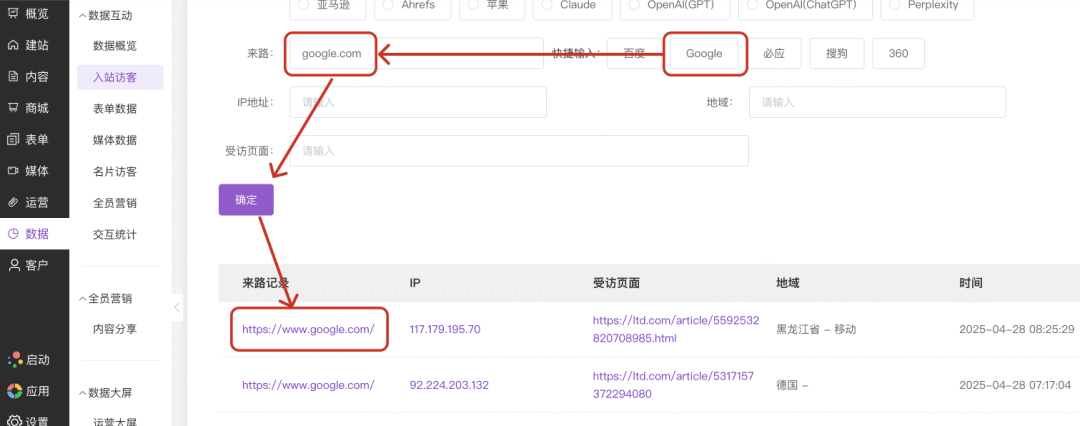Image resolution: width=1080 pixels, height=426 pixels.
Task: Select the OpenAI(GPT) radio option
Action: coord(675,6)
